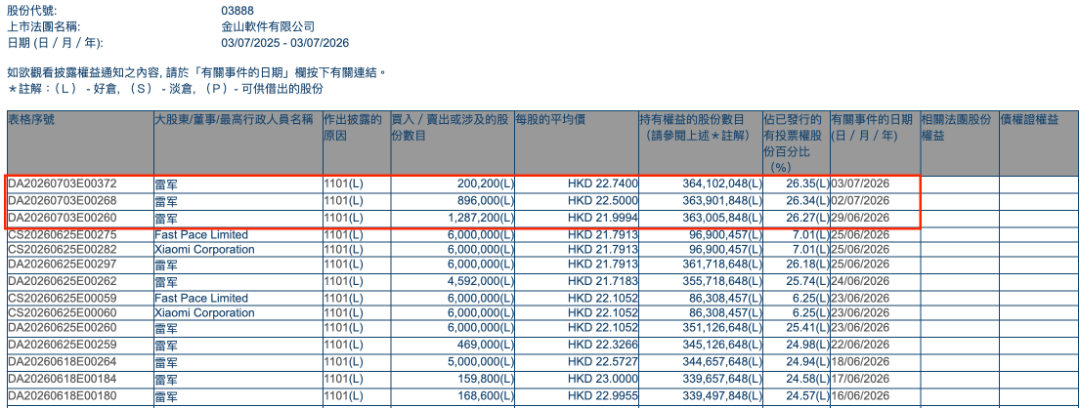1080x408 pixels.
Task: Open 23/06/2026 link in row CS20260625E00060
Action: coord(862,313)
